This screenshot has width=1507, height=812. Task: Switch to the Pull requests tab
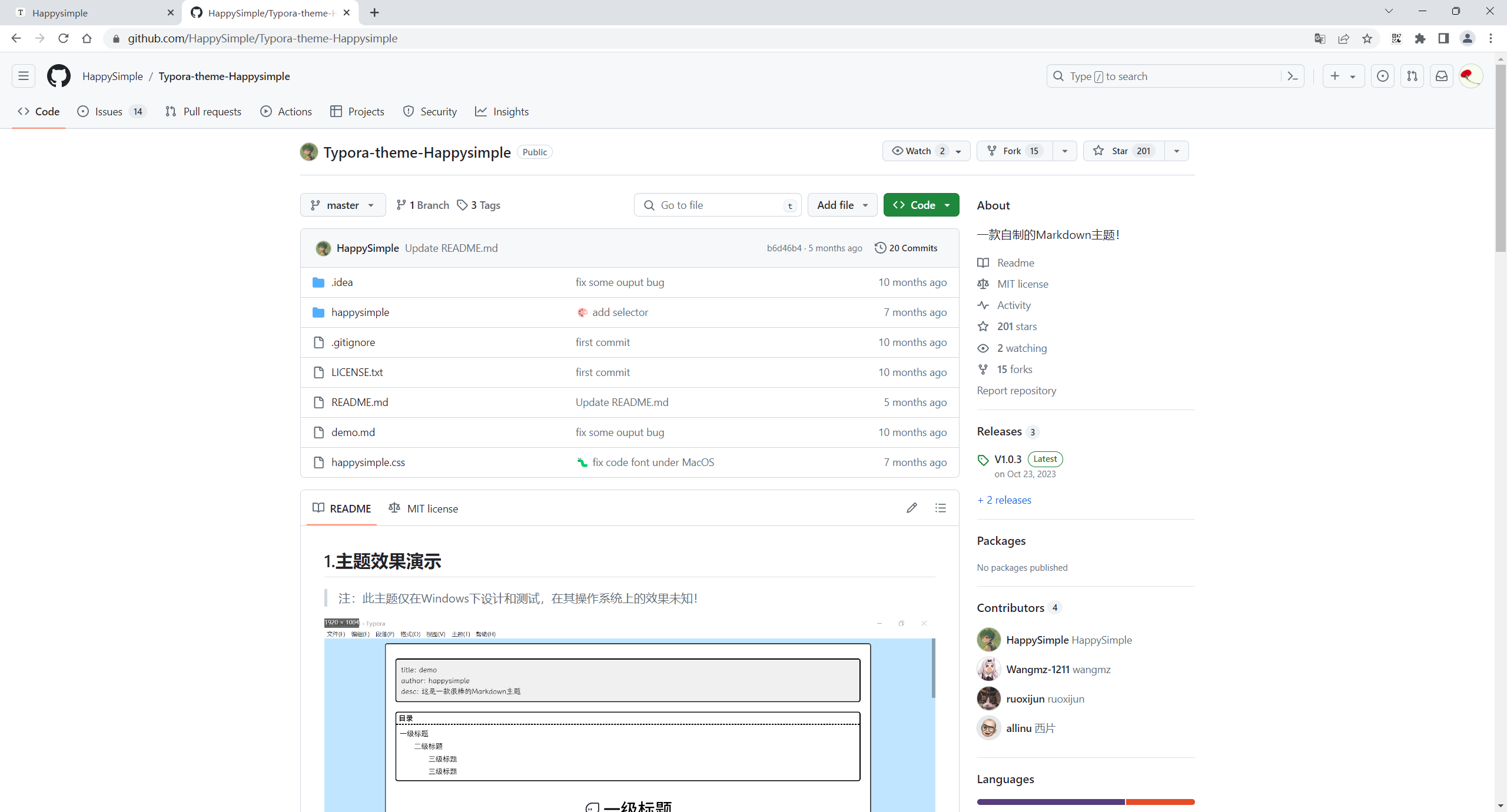204,112
